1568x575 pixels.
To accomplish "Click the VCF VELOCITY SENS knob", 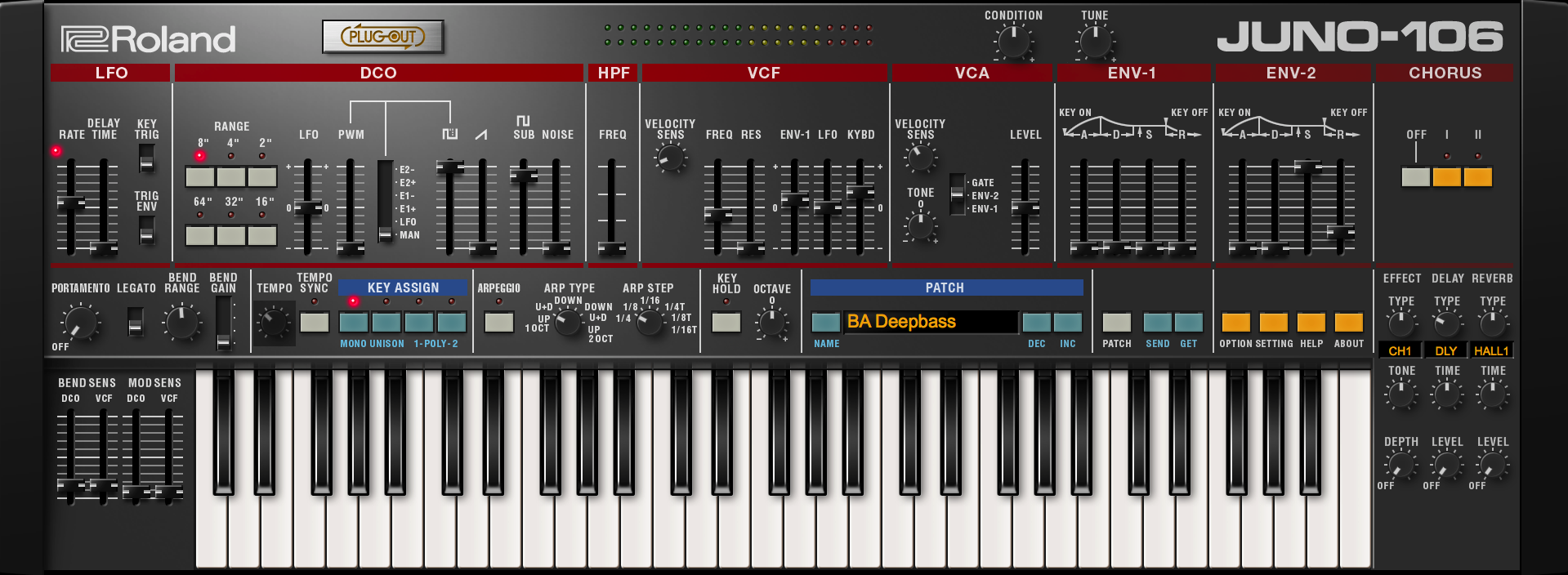I will click(x=670, y=157).
